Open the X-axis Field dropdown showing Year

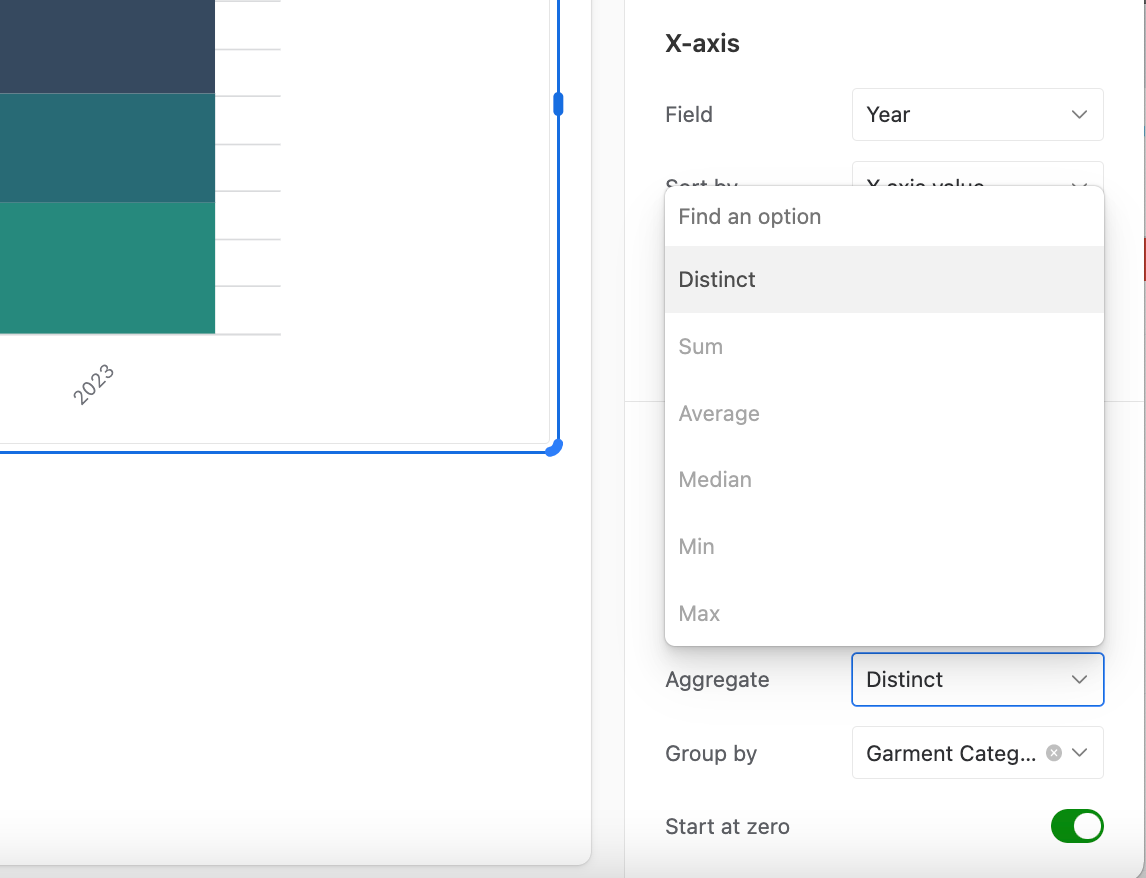[977, 114]
